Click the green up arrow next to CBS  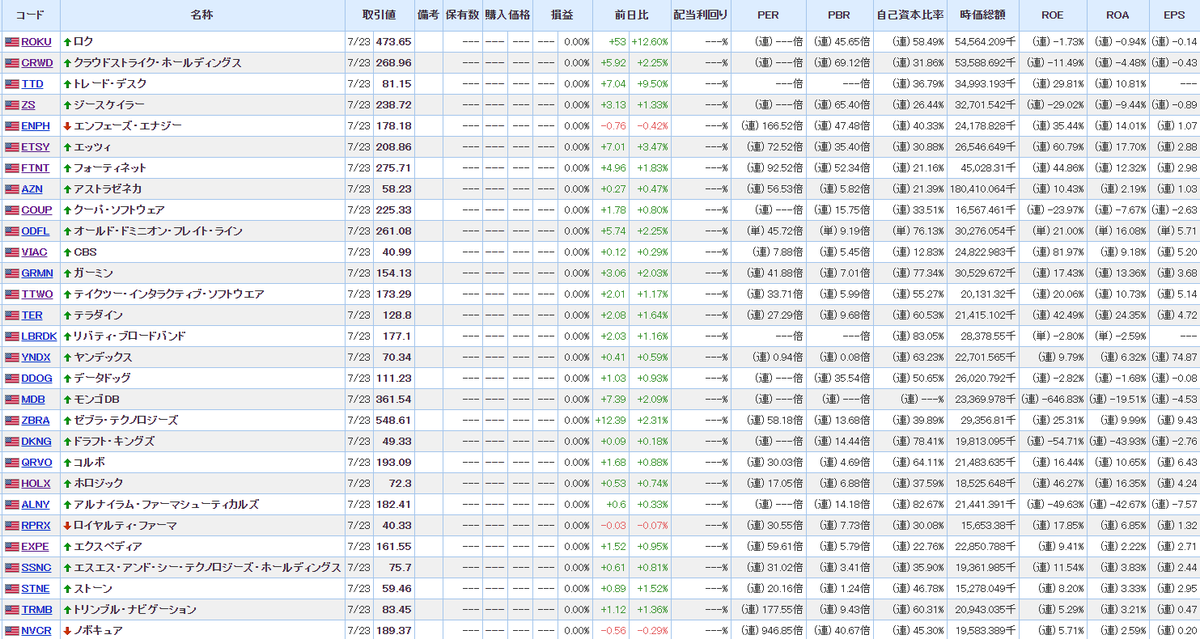click(x=67, y=252)
